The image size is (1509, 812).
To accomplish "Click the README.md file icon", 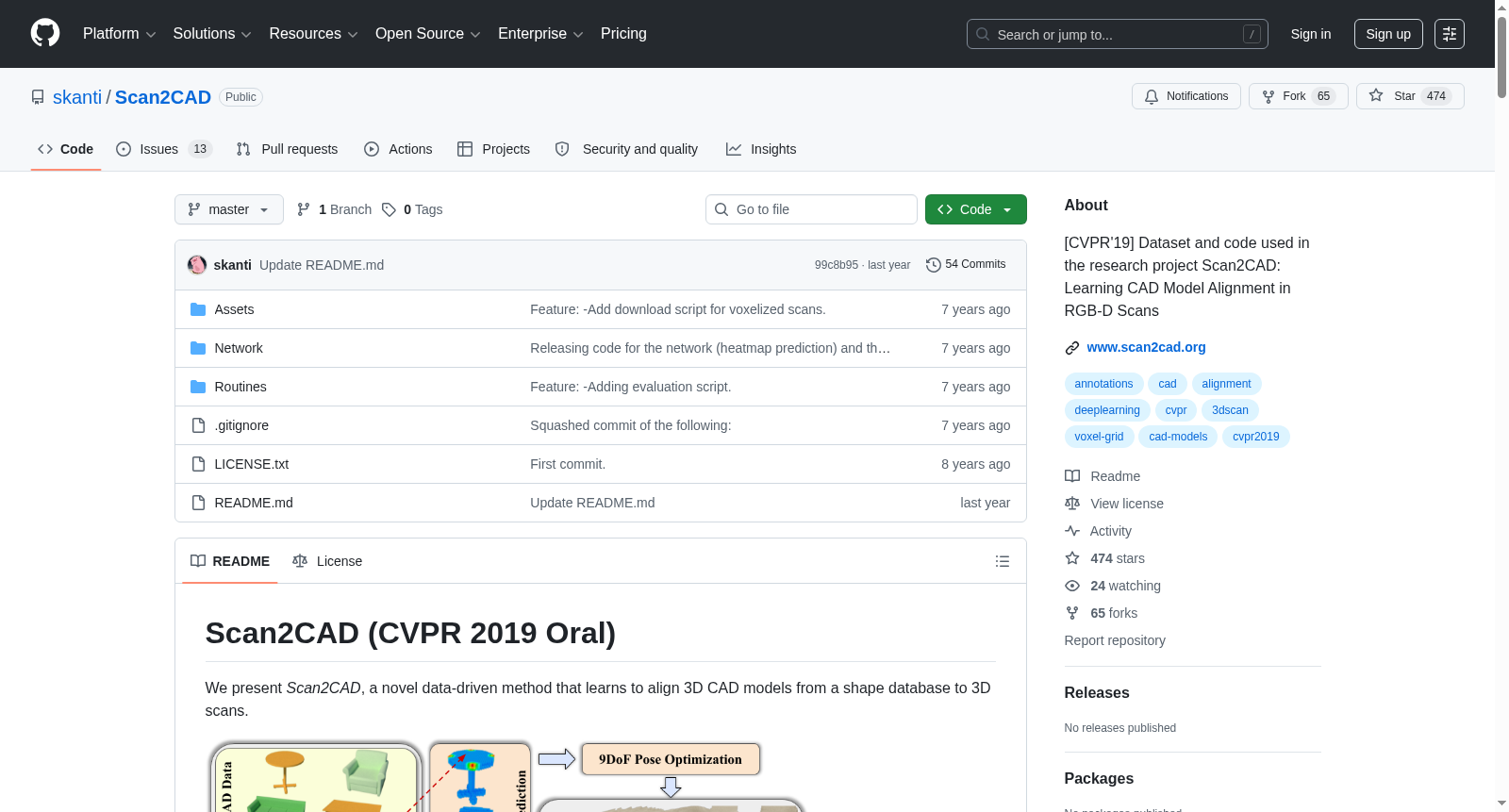I will tap(198, 503).
